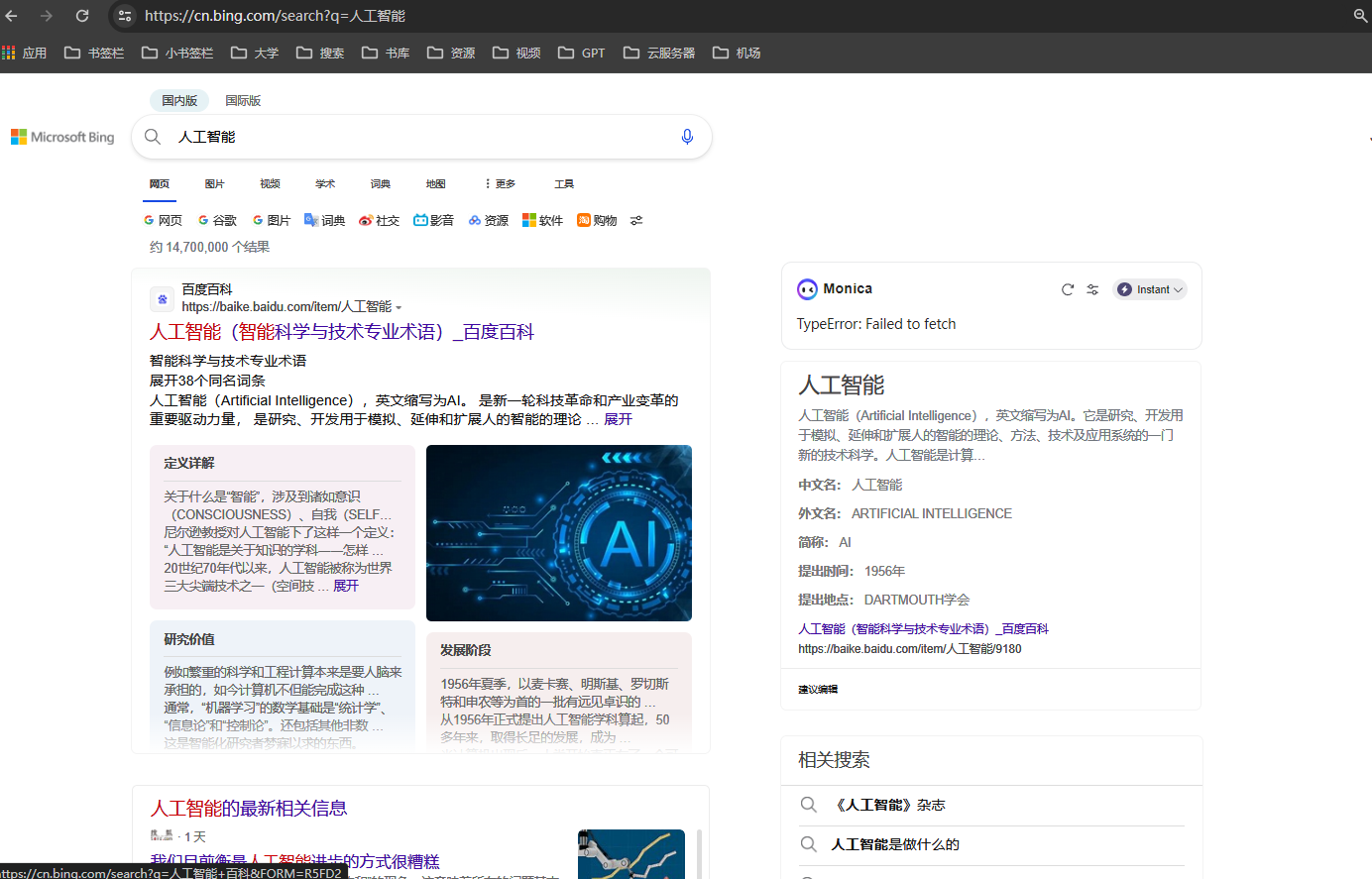1372x879 pixels.
Task: Select the 词典 results tab
Action: pos(381,183)
